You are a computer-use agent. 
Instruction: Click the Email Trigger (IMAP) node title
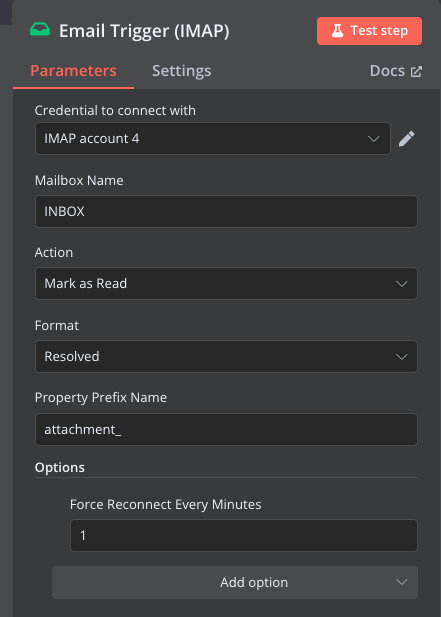pos(144,31)
